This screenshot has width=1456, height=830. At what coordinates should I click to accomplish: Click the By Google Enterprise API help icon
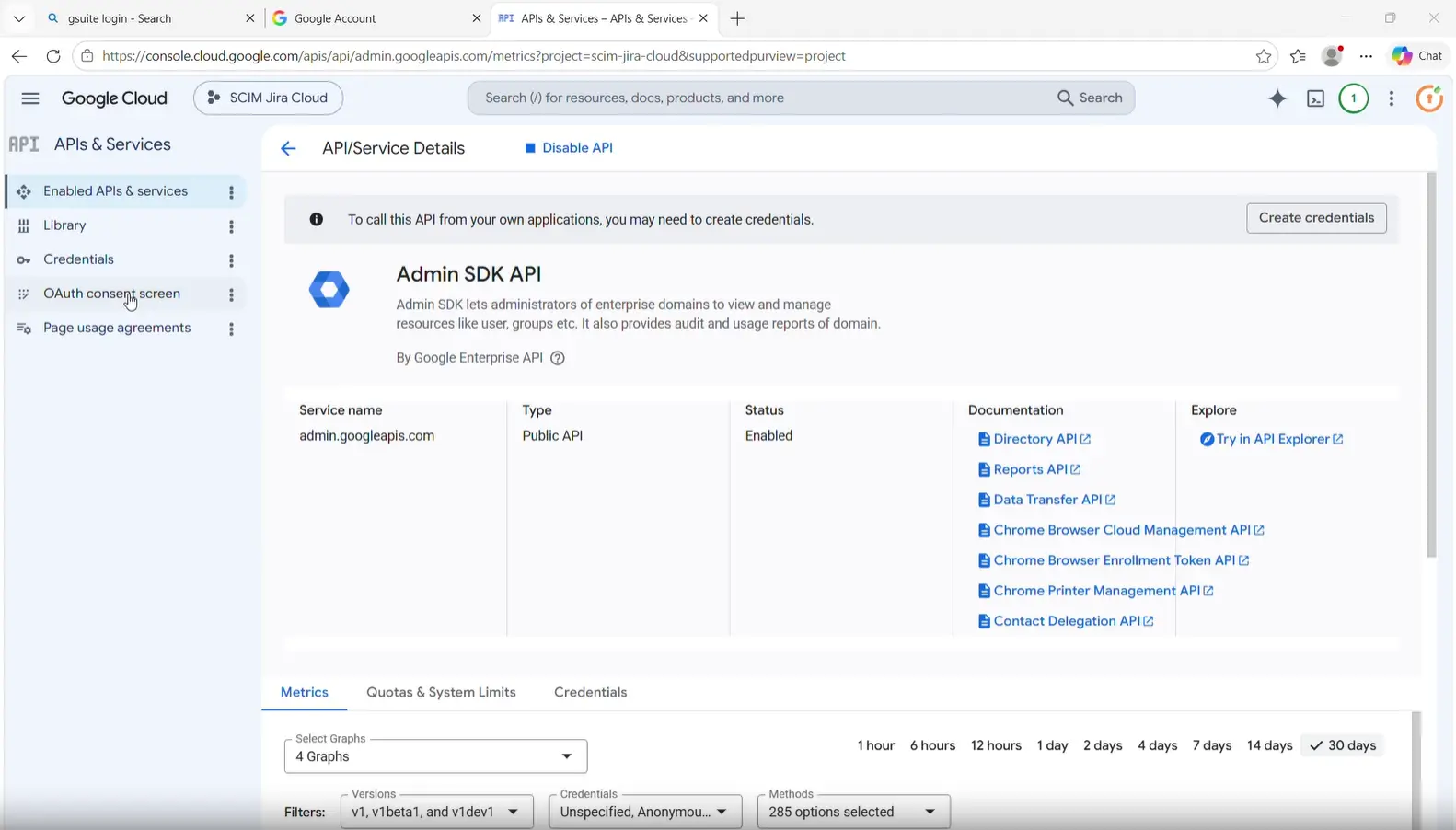pyautogui.click(x=558, y=358)
